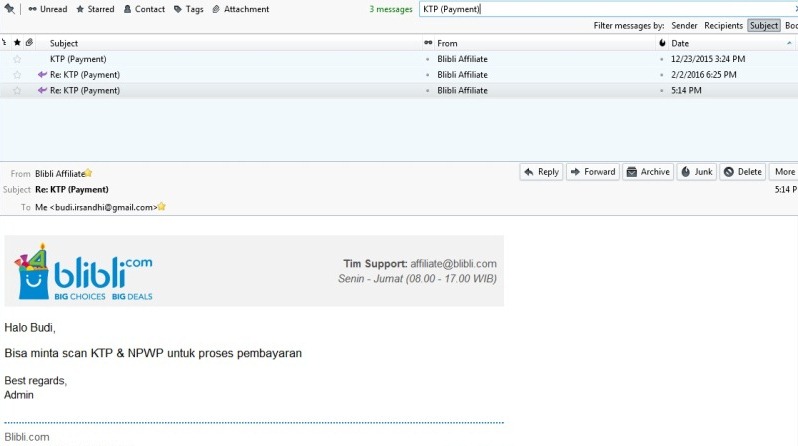798x446 pixels.
Task: Toggle junk status dot for 12/23/2015 message
Action: (662, 60)
